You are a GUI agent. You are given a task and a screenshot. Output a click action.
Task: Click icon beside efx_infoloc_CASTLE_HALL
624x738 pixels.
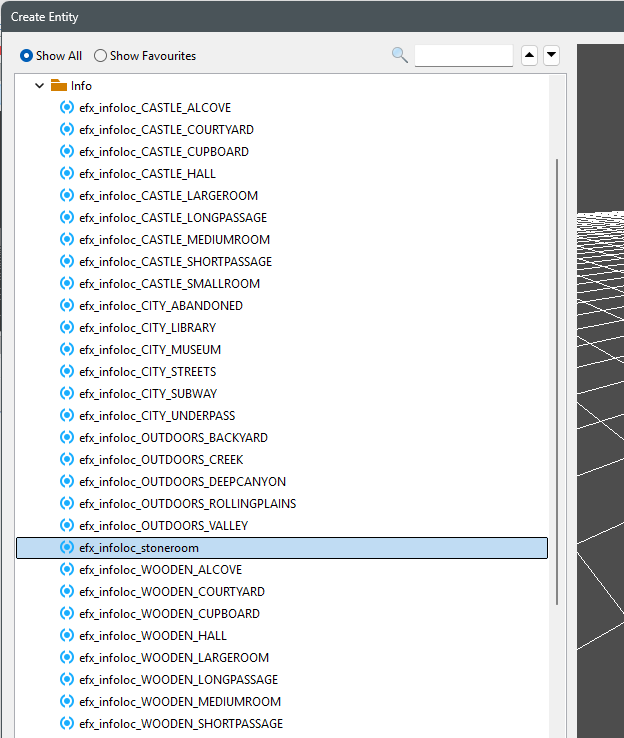point(67,173)
